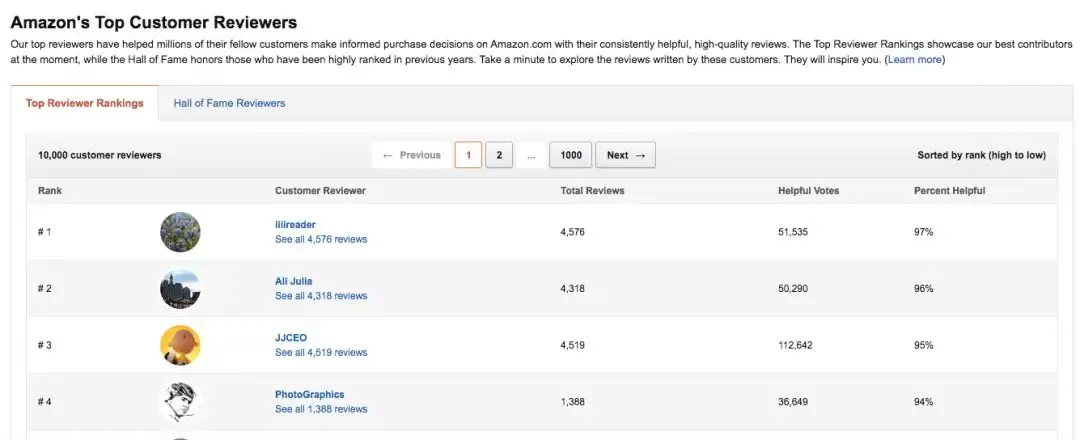Click the 36,649 helpful votes value
This screenshot has width=1080, height=440.
pos(793,401)
